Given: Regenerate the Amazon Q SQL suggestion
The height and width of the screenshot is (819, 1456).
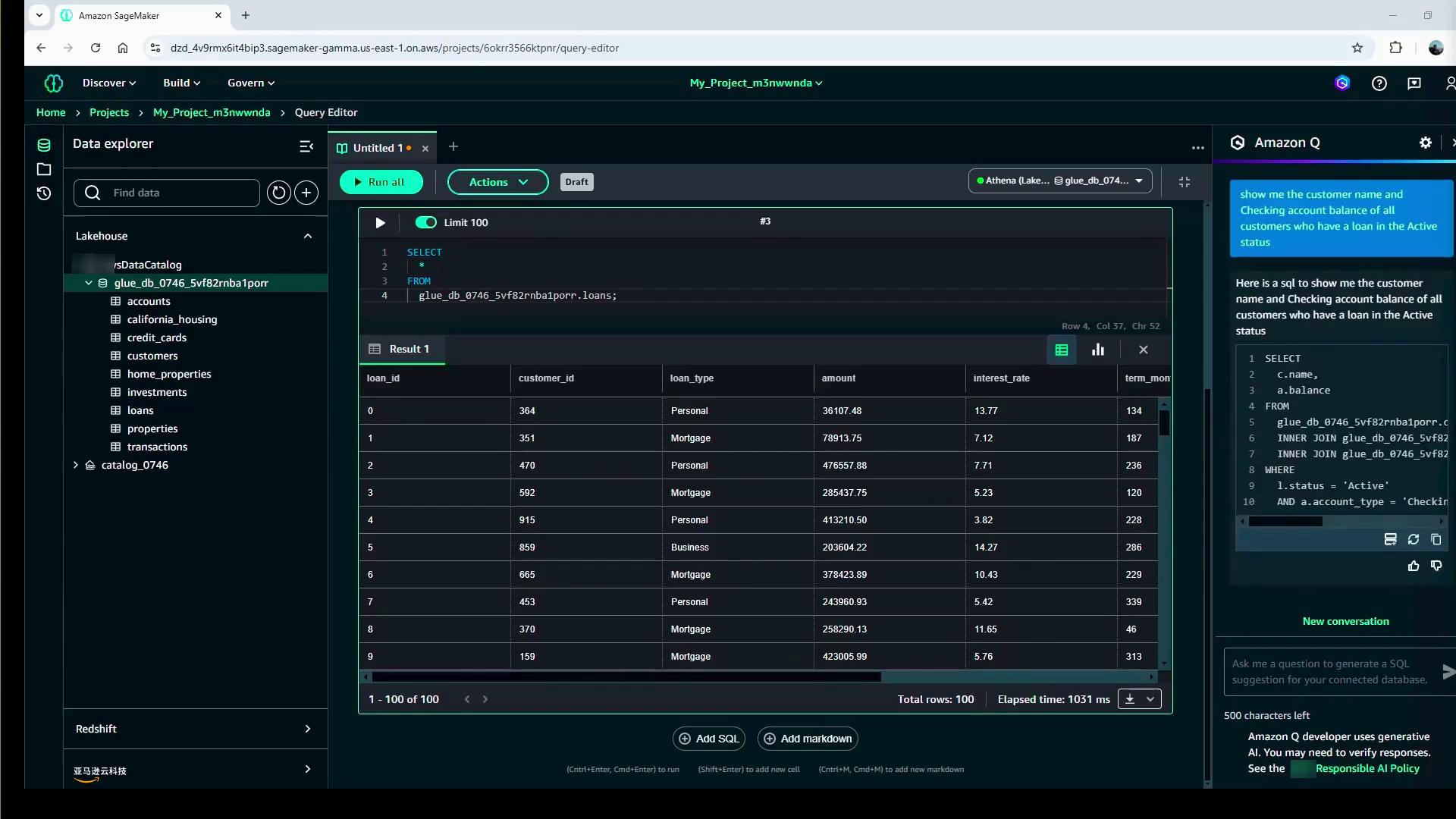Looking at the screenshot, I should [1414, 539].
